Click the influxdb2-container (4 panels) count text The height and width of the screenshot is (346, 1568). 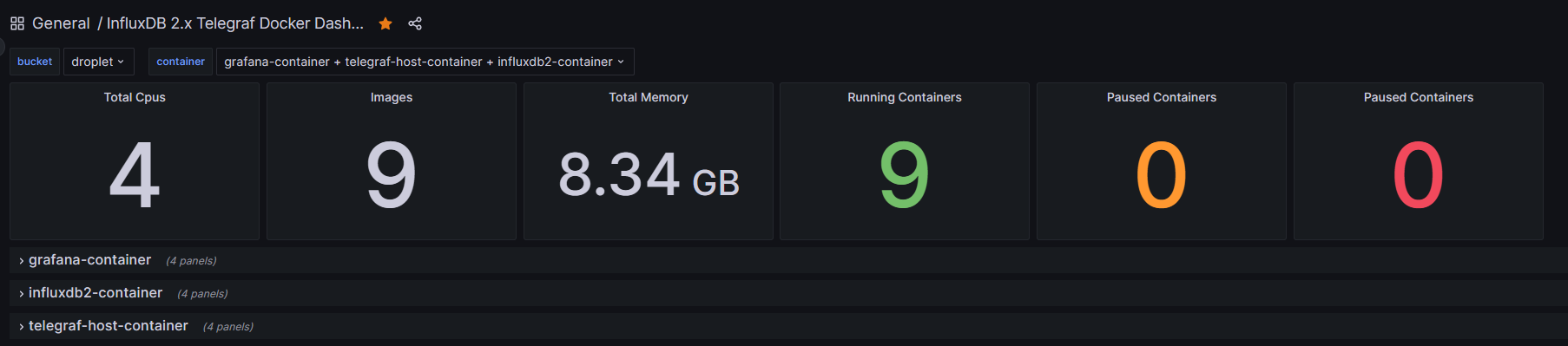[202, 294]
